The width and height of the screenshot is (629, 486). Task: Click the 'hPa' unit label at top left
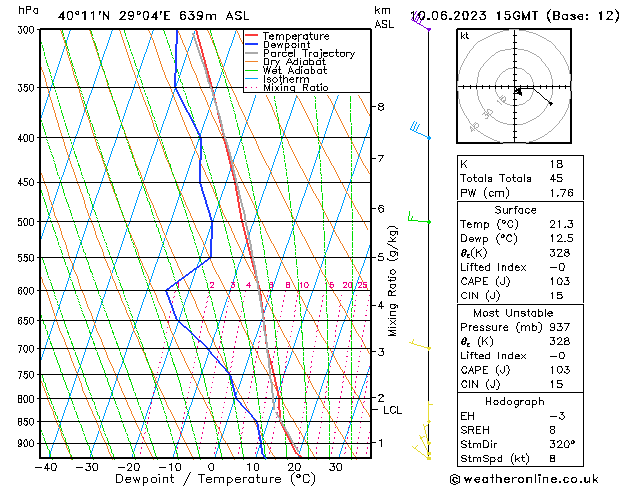[x=28, y=10]
